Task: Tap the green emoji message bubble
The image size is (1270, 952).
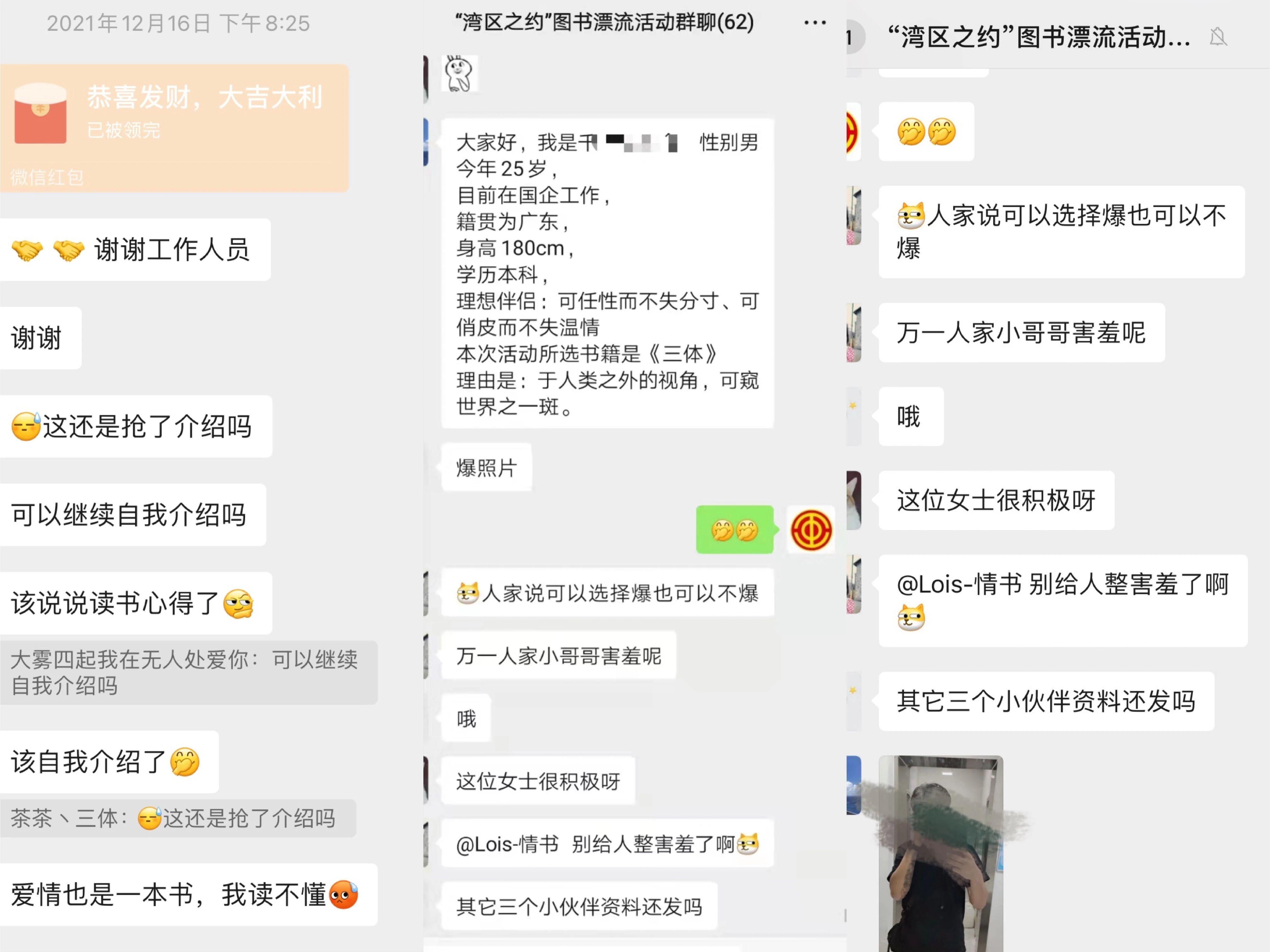Action: click(735, 530)
